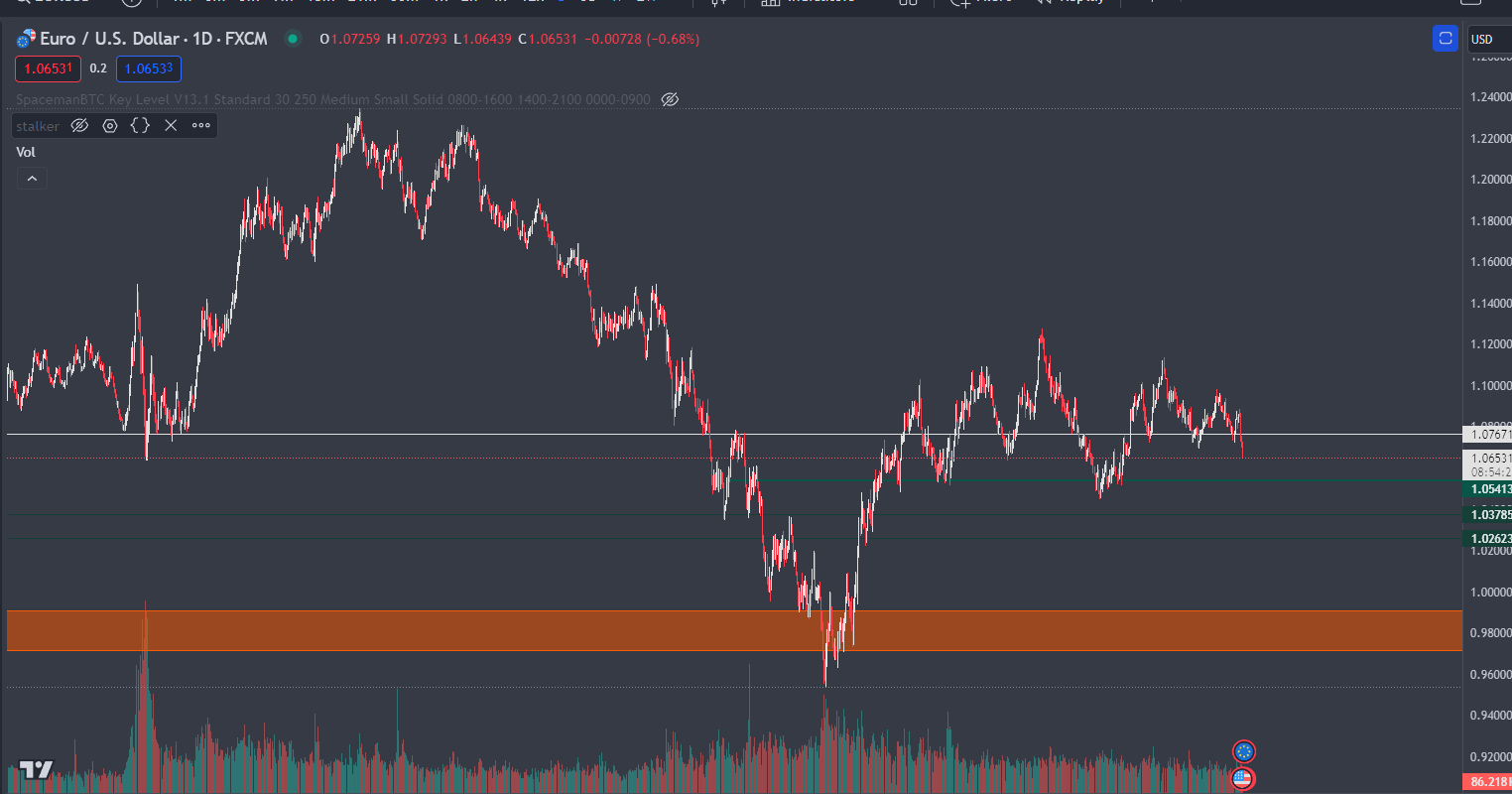Open settings for the stalker indicator
1512x794 pixels.
point(110,126)
